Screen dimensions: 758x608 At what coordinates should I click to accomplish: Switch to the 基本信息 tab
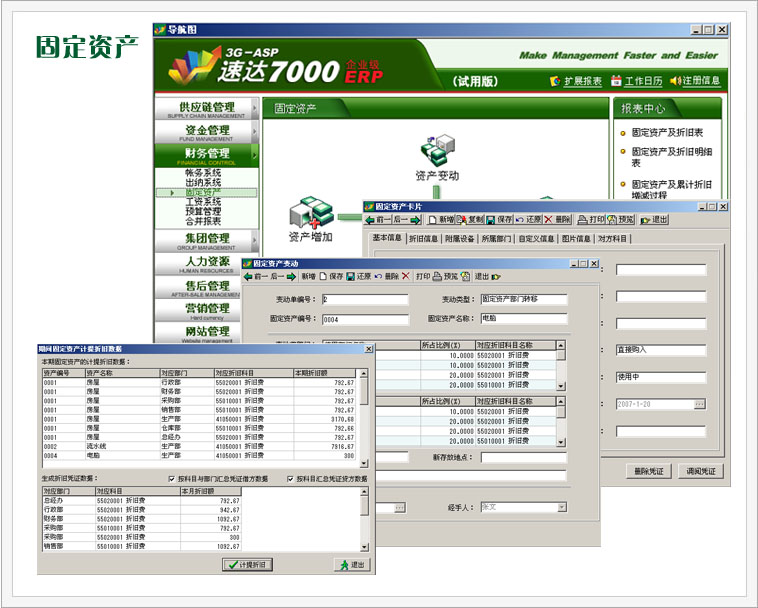(x=387, y=238)
